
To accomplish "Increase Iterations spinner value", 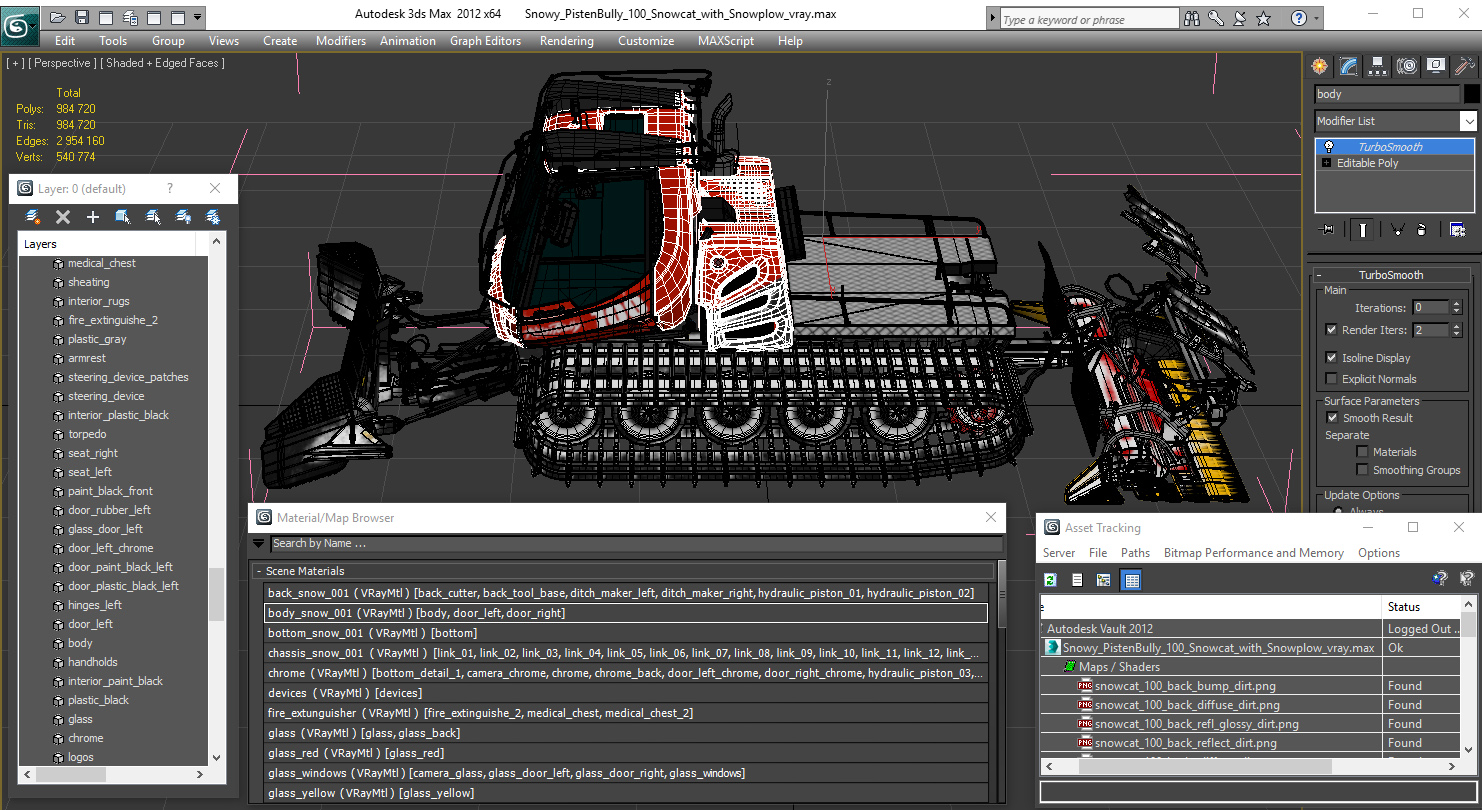I will (1456, 304).
